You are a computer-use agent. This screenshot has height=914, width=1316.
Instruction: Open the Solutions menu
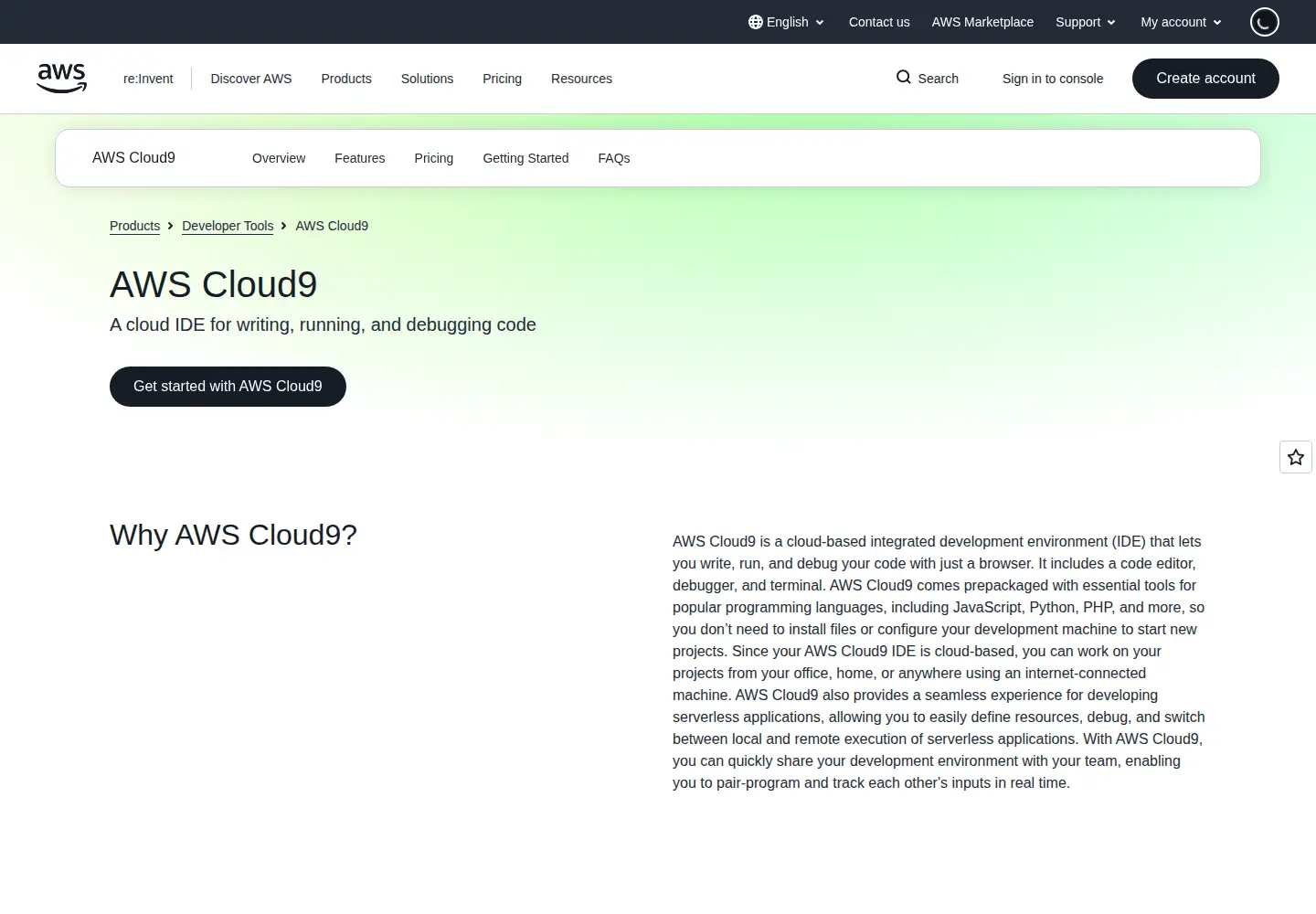427,79
